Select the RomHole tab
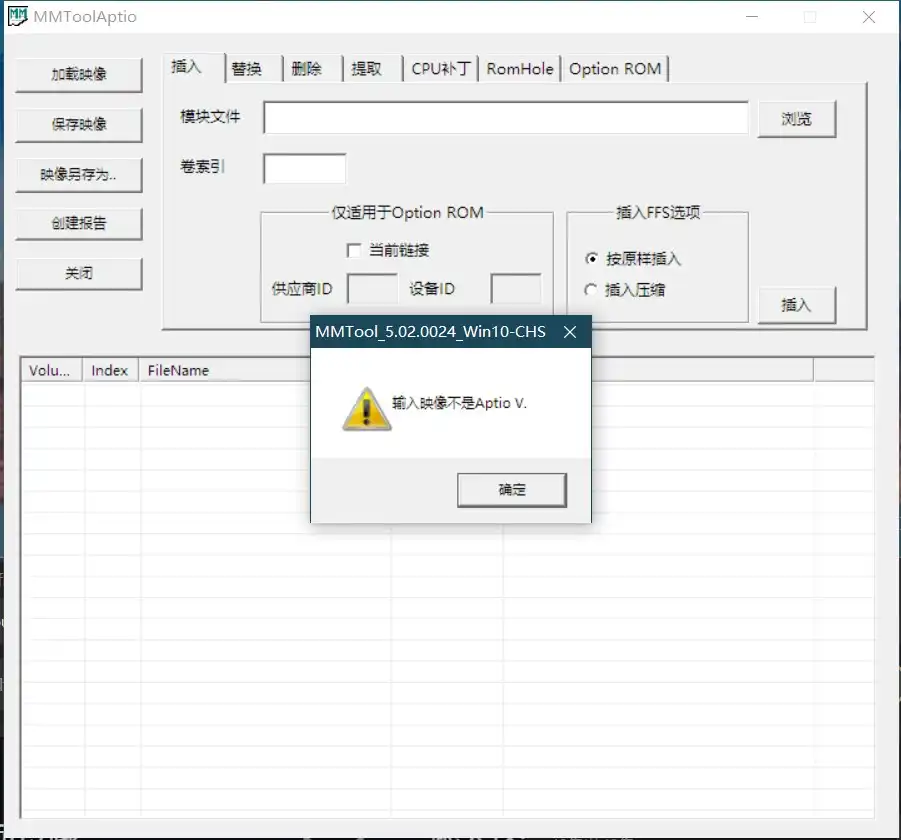 tap(518, 69)
